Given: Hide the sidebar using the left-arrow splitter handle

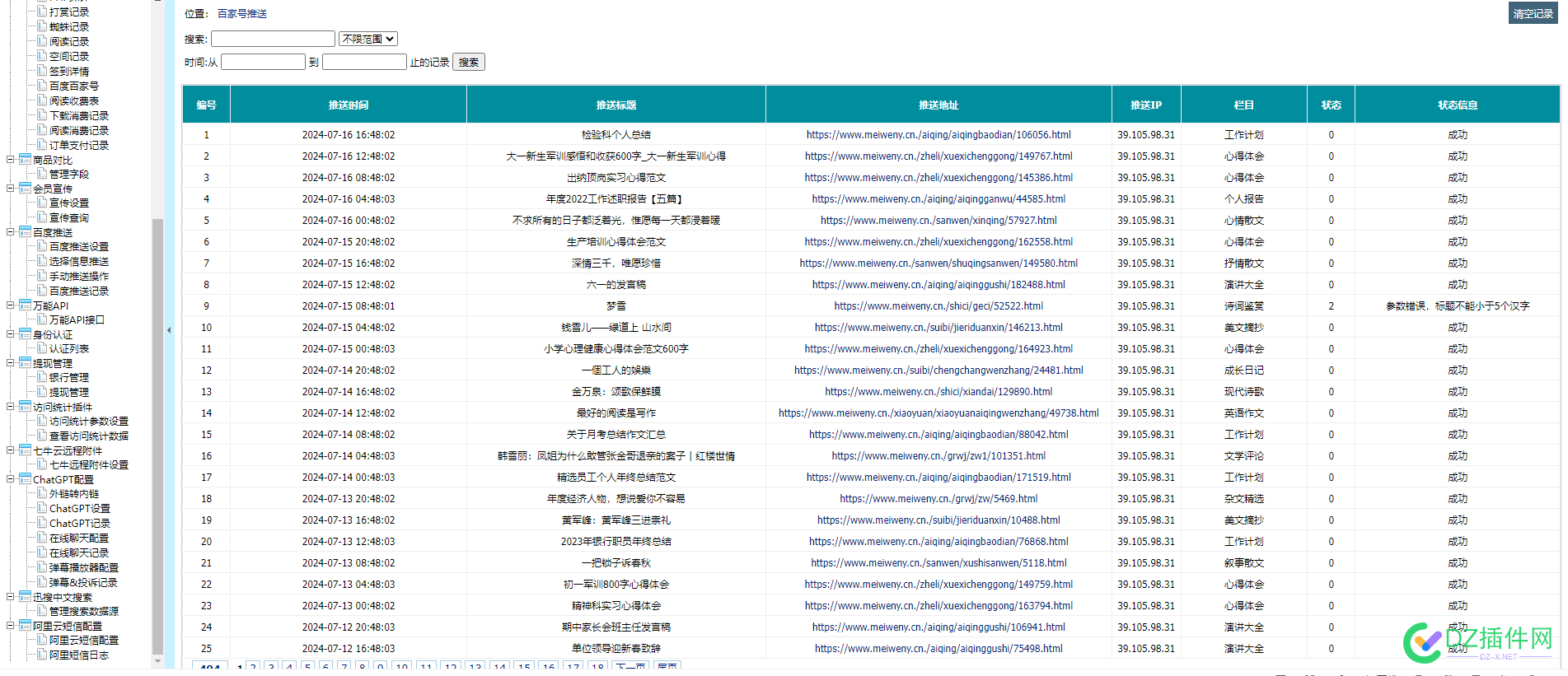Looking at the screenshot, I should pos(169,330).
